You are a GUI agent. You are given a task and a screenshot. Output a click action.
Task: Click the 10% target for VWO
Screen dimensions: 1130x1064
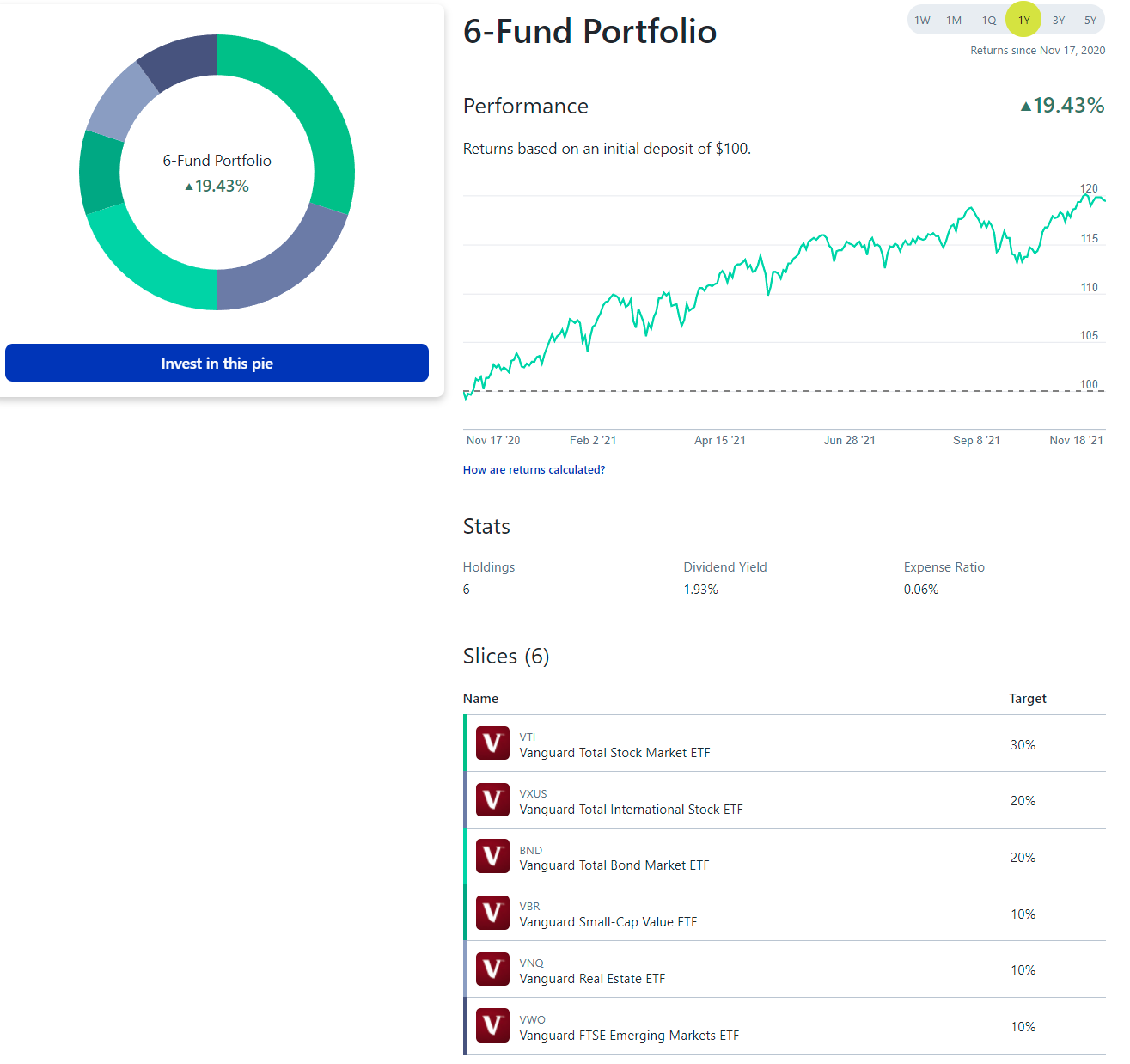pos(1023,1026)
